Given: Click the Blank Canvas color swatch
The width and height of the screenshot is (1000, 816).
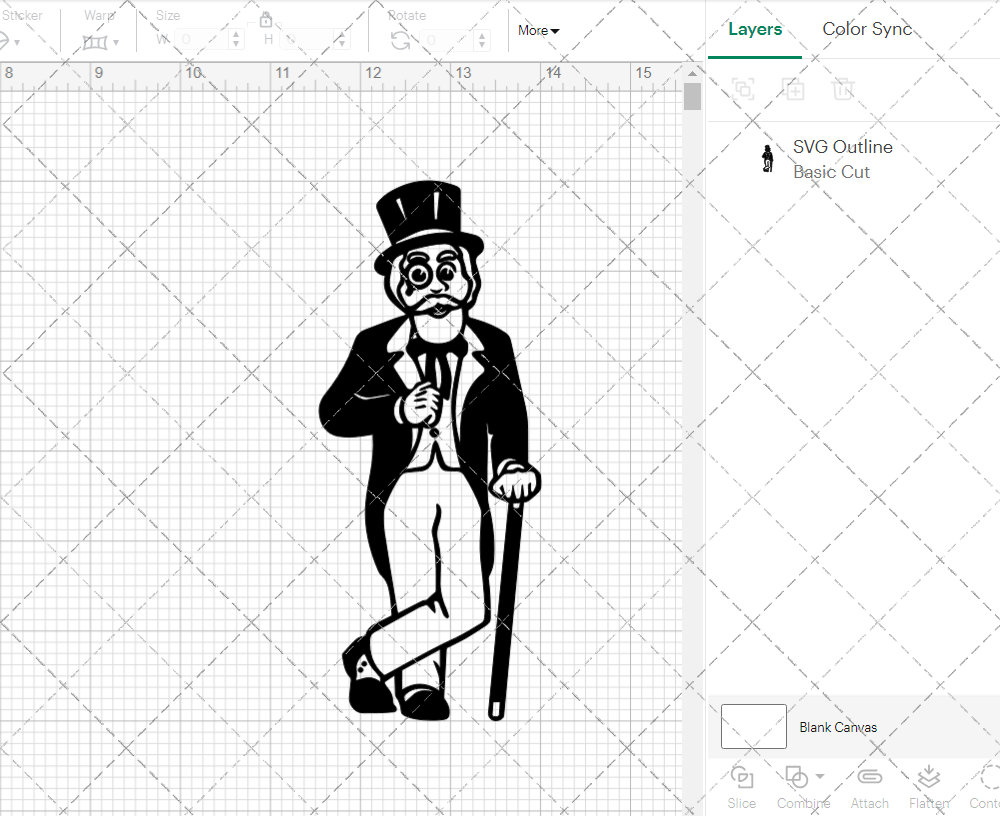Looking at the screenshot, I should point(753,727).
